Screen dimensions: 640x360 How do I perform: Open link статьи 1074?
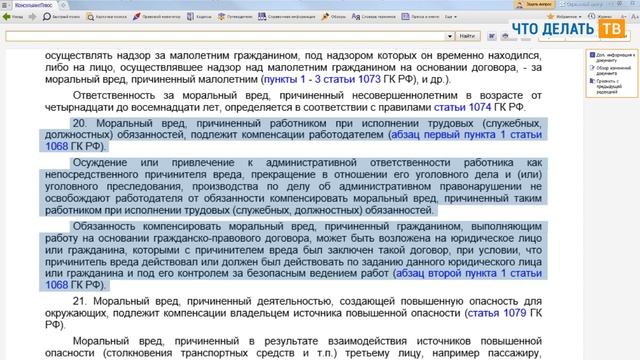[462, 107]
